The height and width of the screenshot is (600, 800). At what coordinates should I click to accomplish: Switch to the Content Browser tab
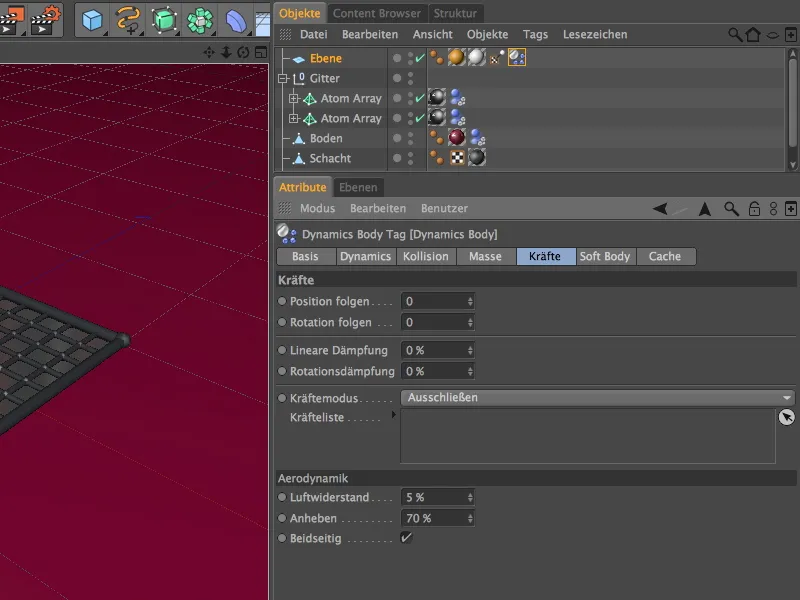tap(377, 13)
